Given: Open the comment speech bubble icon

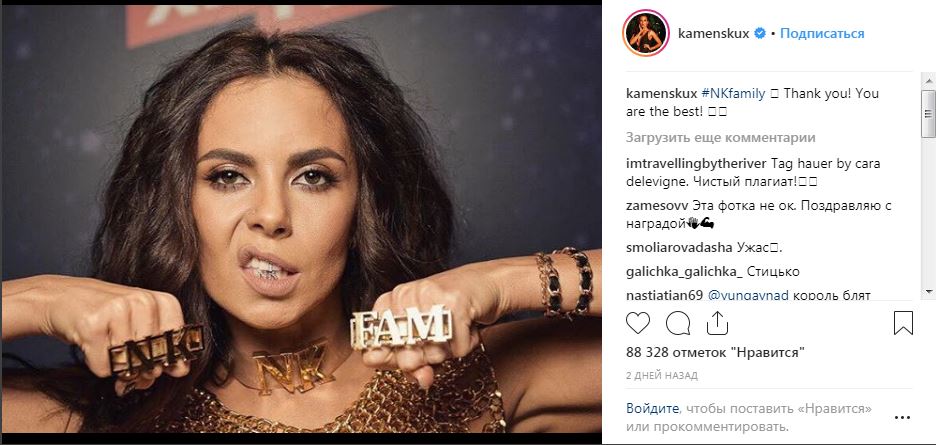Looking at the screenshot, I should click(x=678, y=323).
